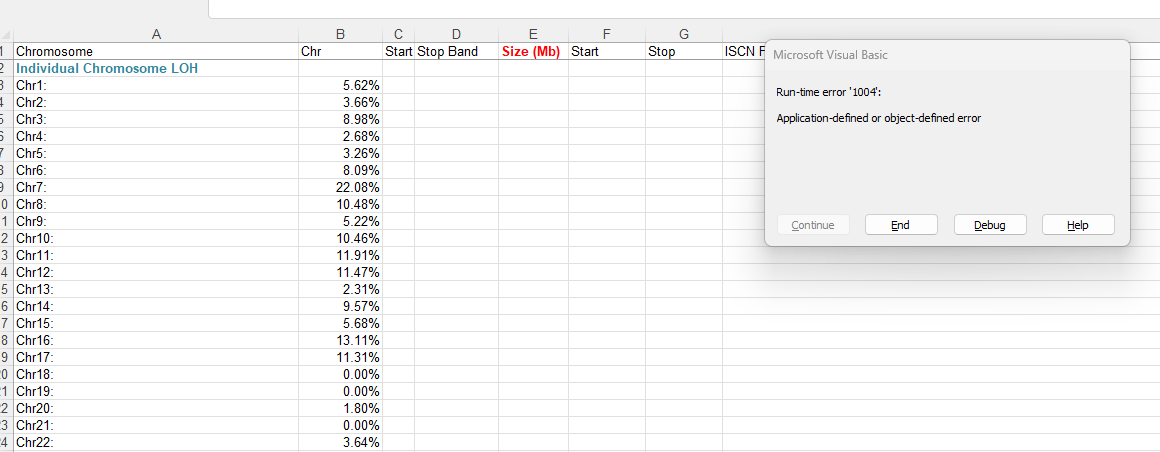Select the 13.11% value cell
1160x452 pixels.
pos(340,340)
